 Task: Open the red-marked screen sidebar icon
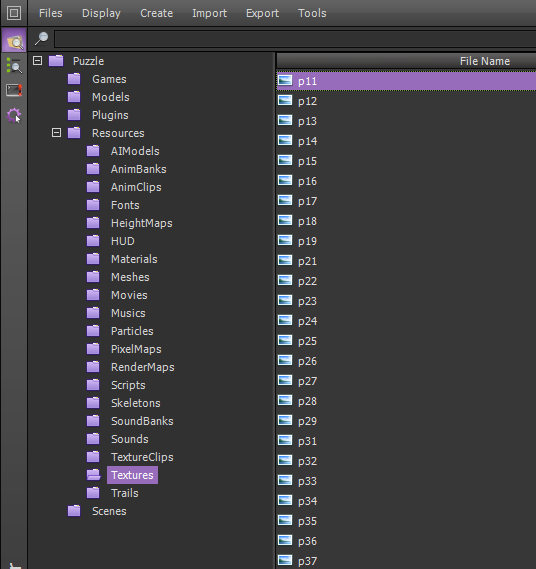(x=14, y=90)
